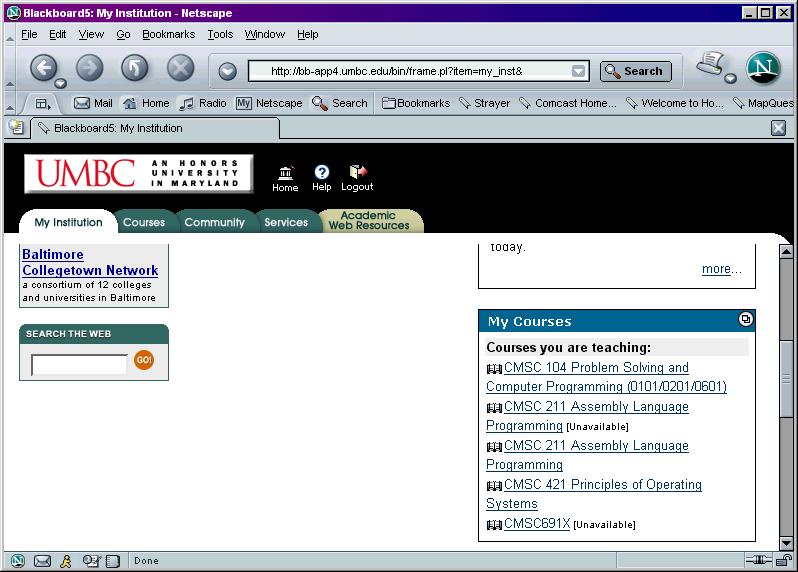Click the My Courses module detach icon
This screenshot has width=798, height=572.
746,319
